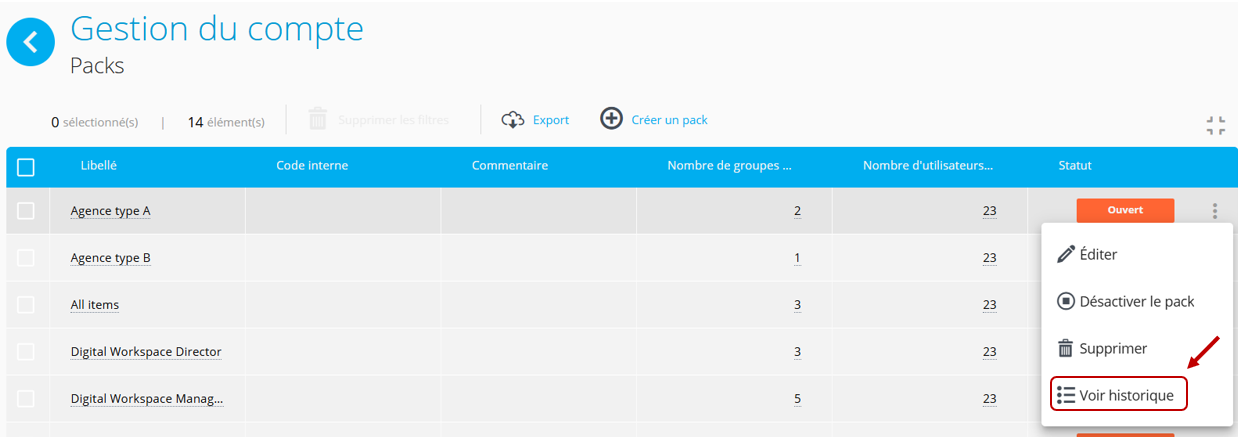This screenshot has height=437, width=1238.
Task: Click the blue back arrow button
Action: [31, 42]
